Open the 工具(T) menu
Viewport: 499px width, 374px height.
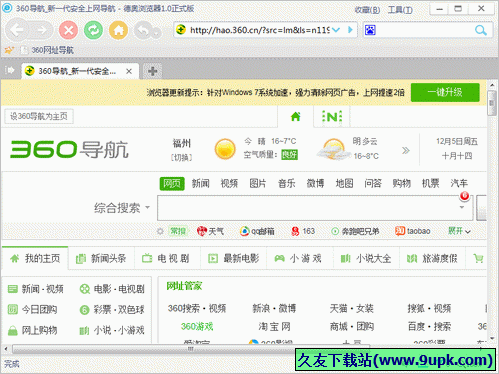tap(400, 10)
